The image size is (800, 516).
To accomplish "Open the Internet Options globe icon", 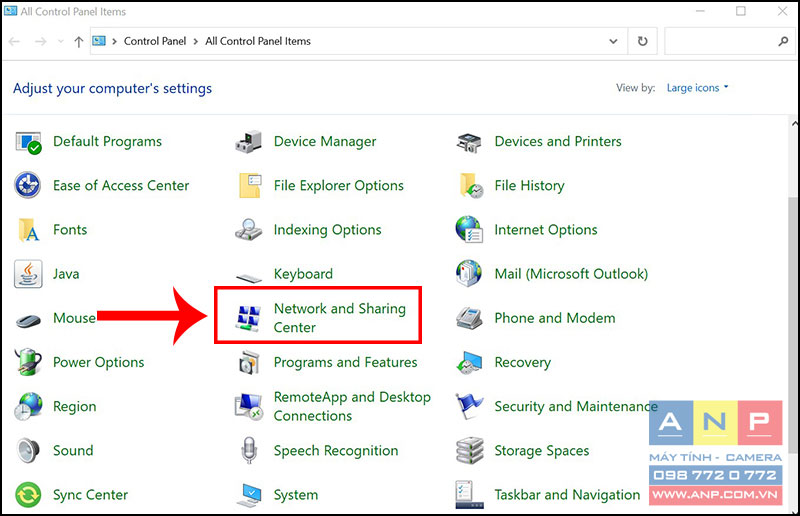I will tap(469, 230).
